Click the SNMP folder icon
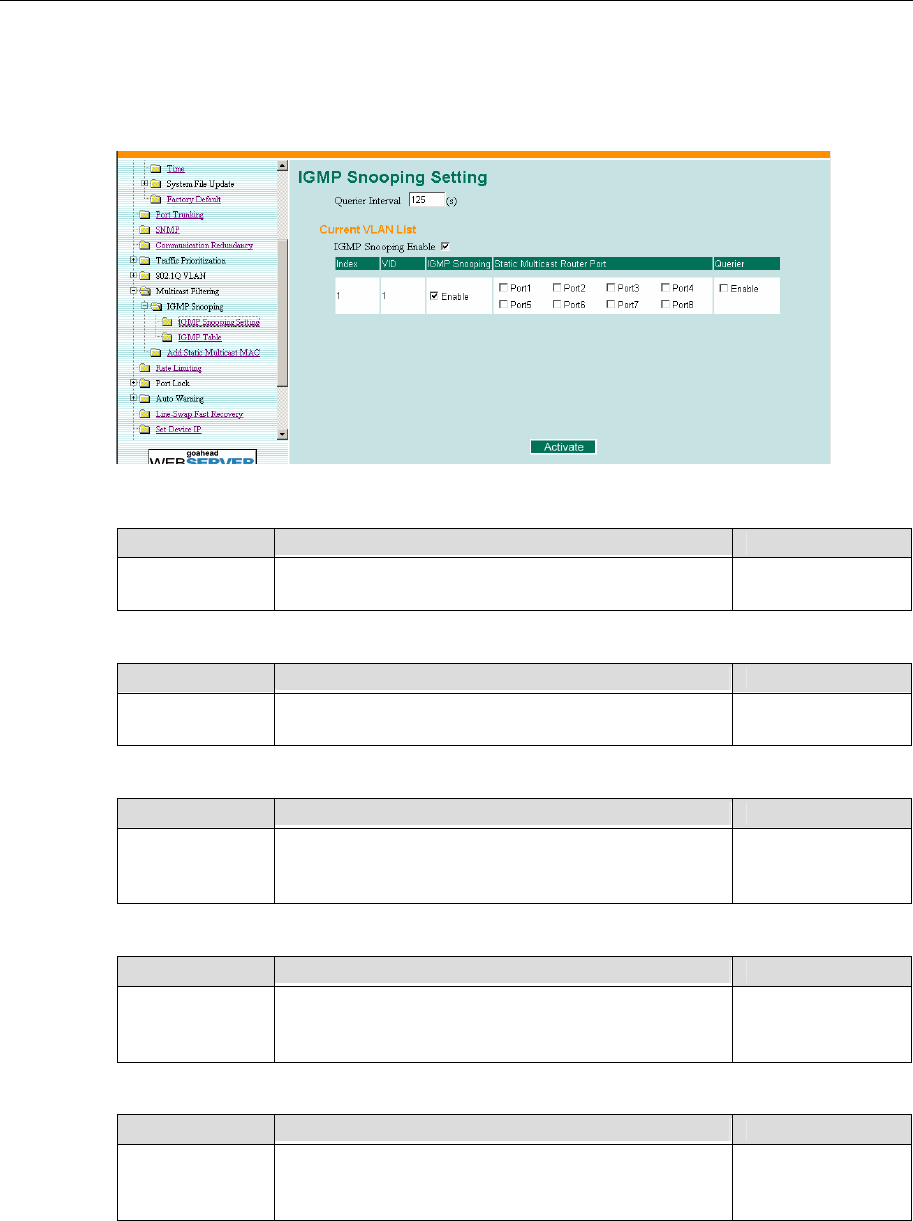The height and width of the screenshot is (1221, 913). (145, 229)
